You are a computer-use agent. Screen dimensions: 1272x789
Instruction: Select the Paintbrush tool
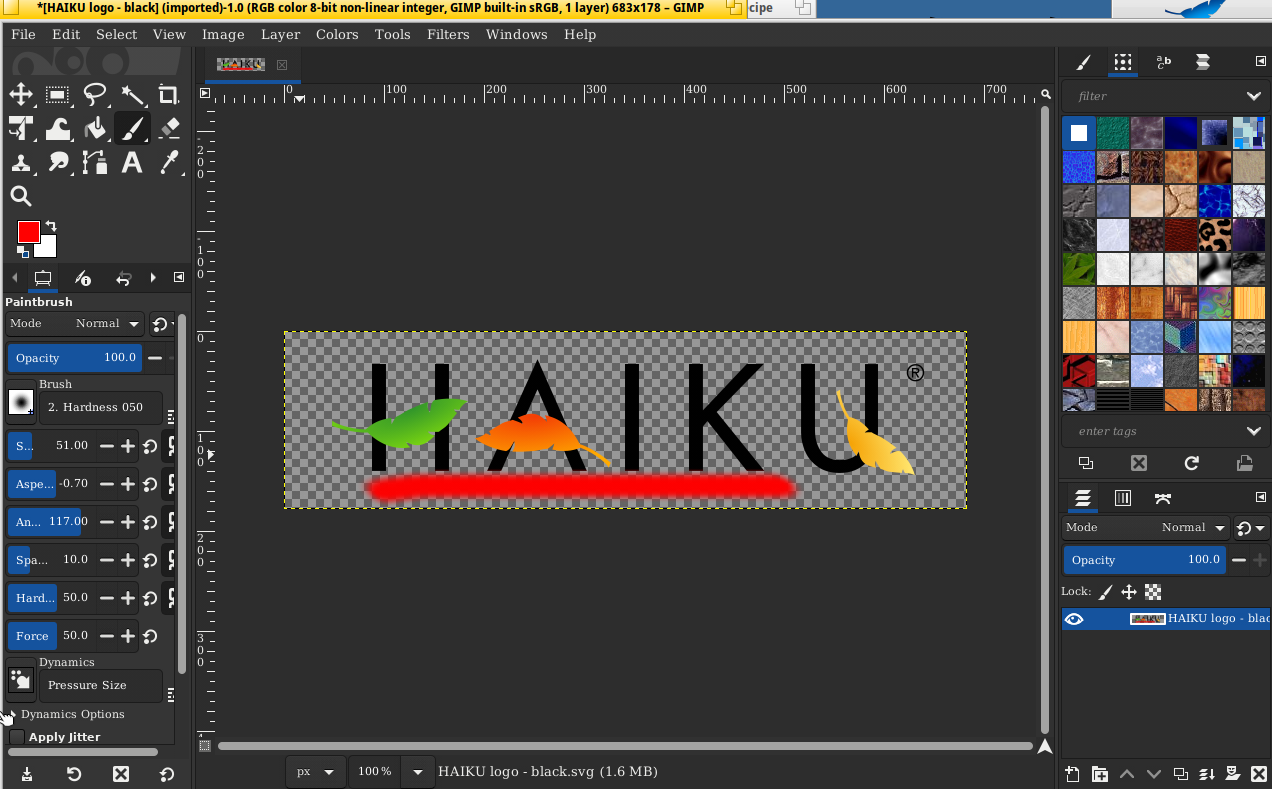132,128
